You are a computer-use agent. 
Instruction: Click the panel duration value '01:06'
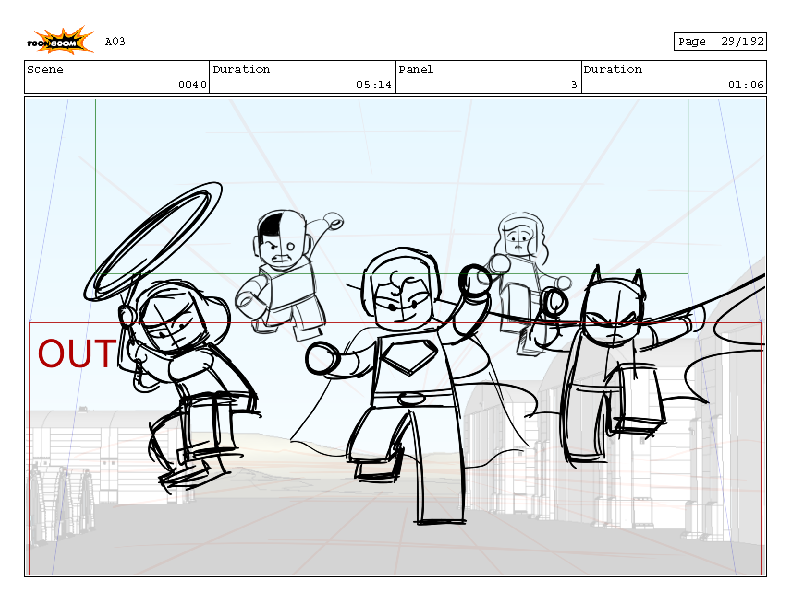click(746, 85)
